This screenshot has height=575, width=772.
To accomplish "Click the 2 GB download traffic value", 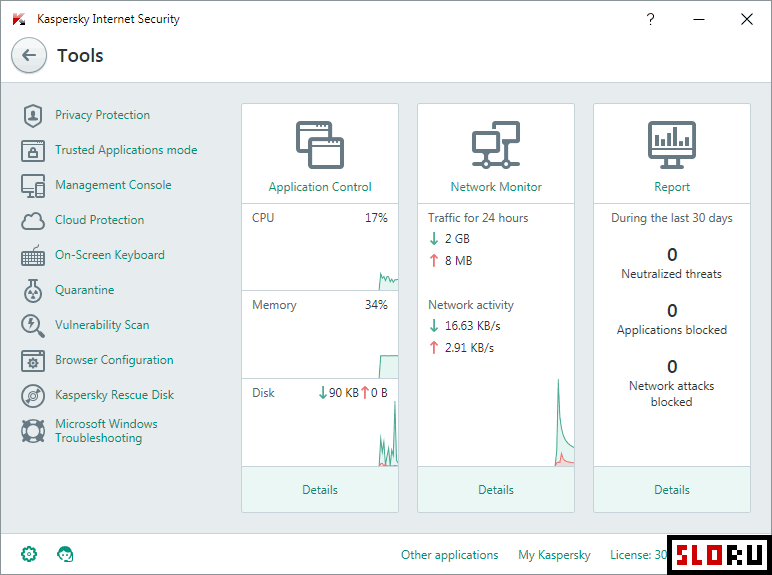I will point(457,239).
